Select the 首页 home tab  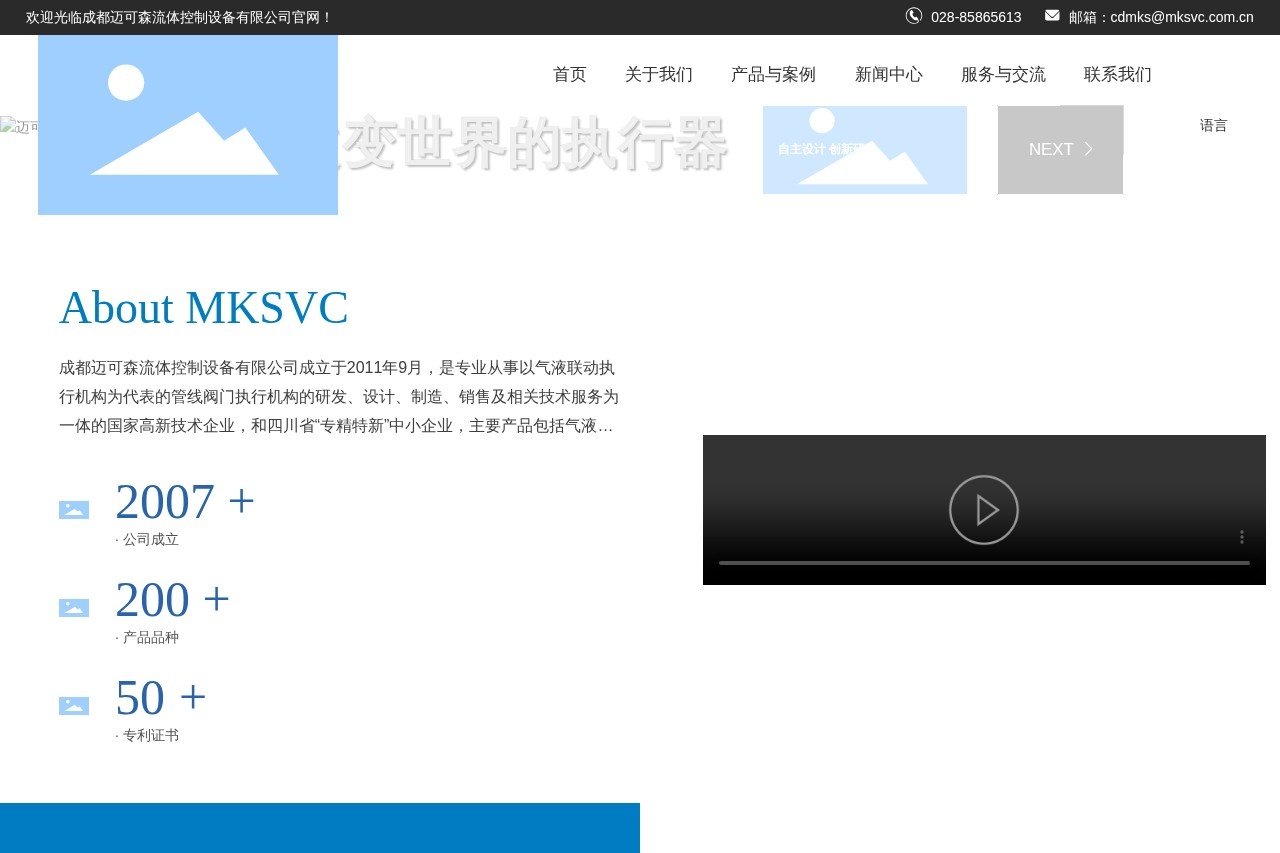pos(569,75)
